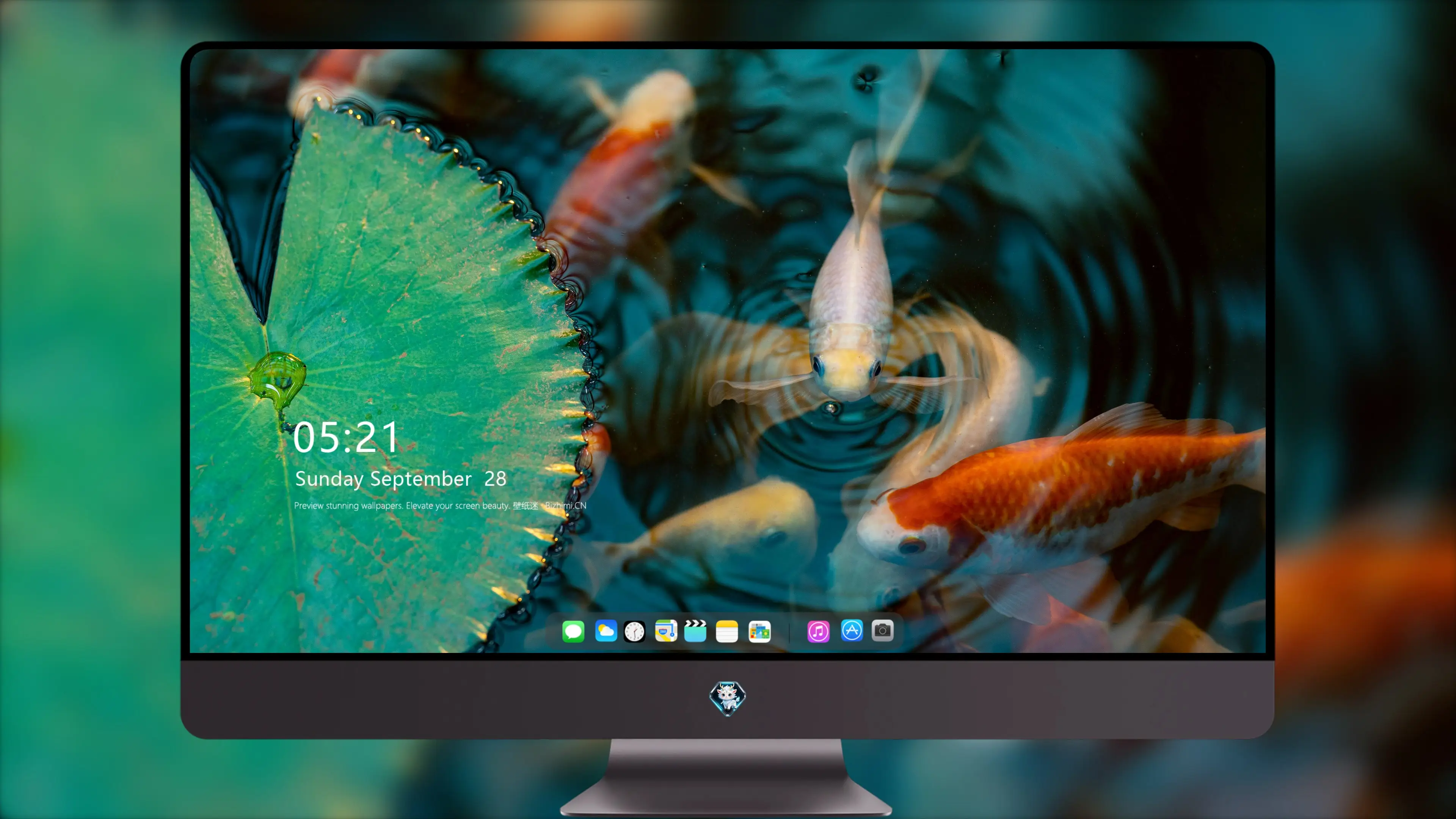This screenshot has height=819, width=1456.
Task: Open the green Messages app in the dock
Action: coord(573,631)
